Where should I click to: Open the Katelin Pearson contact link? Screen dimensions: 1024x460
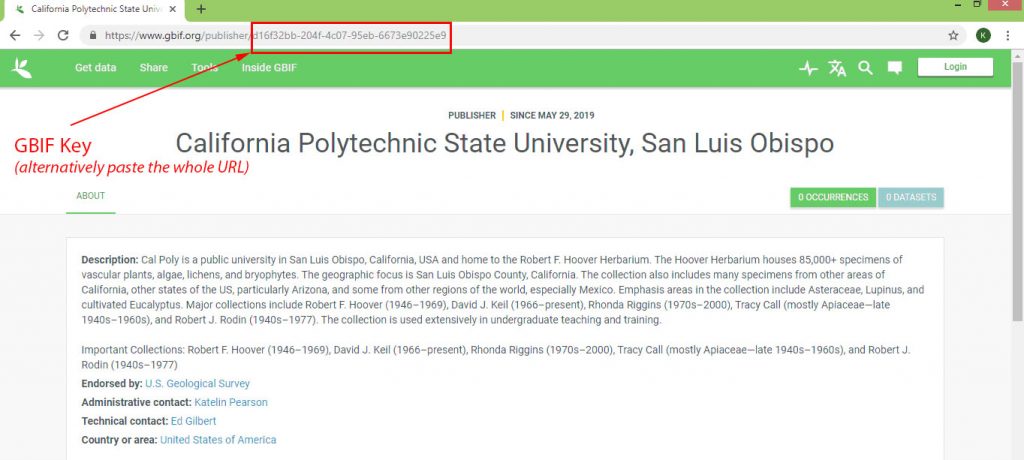(x=231, y=402)
